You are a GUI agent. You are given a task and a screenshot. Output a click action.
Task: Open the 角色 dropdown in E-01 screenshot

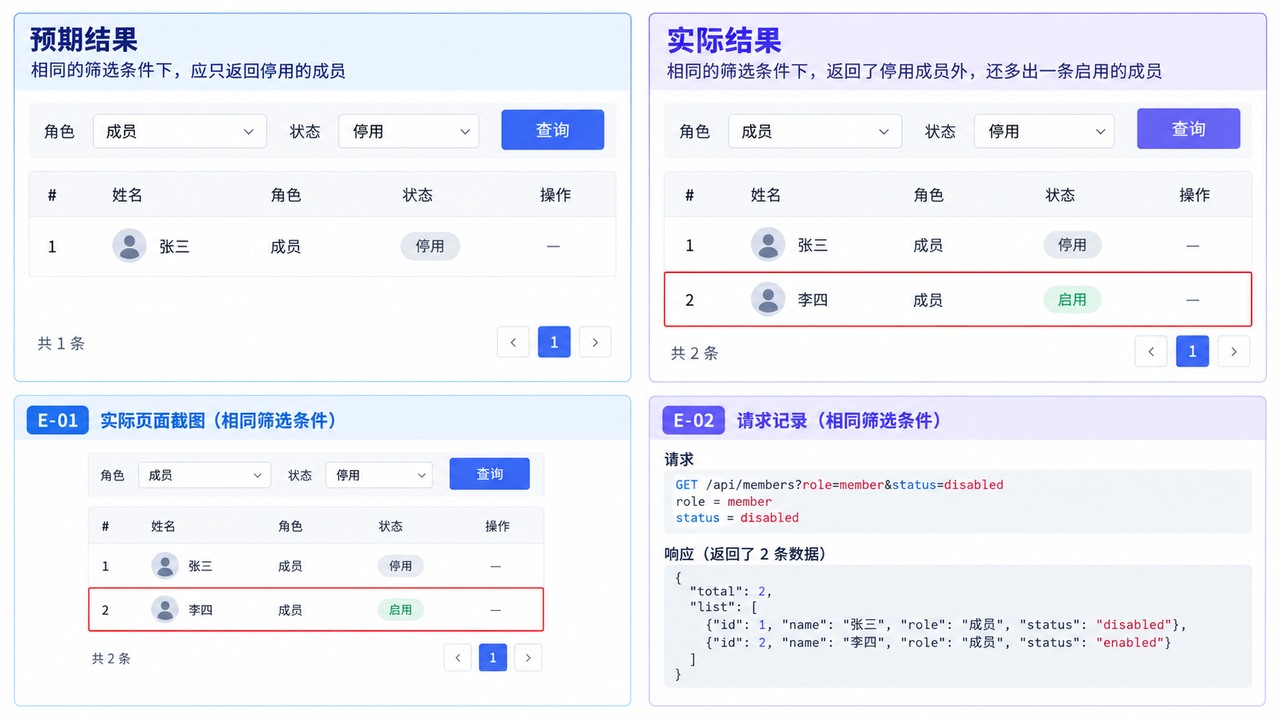pyautogui.click(x=204, y=475)
